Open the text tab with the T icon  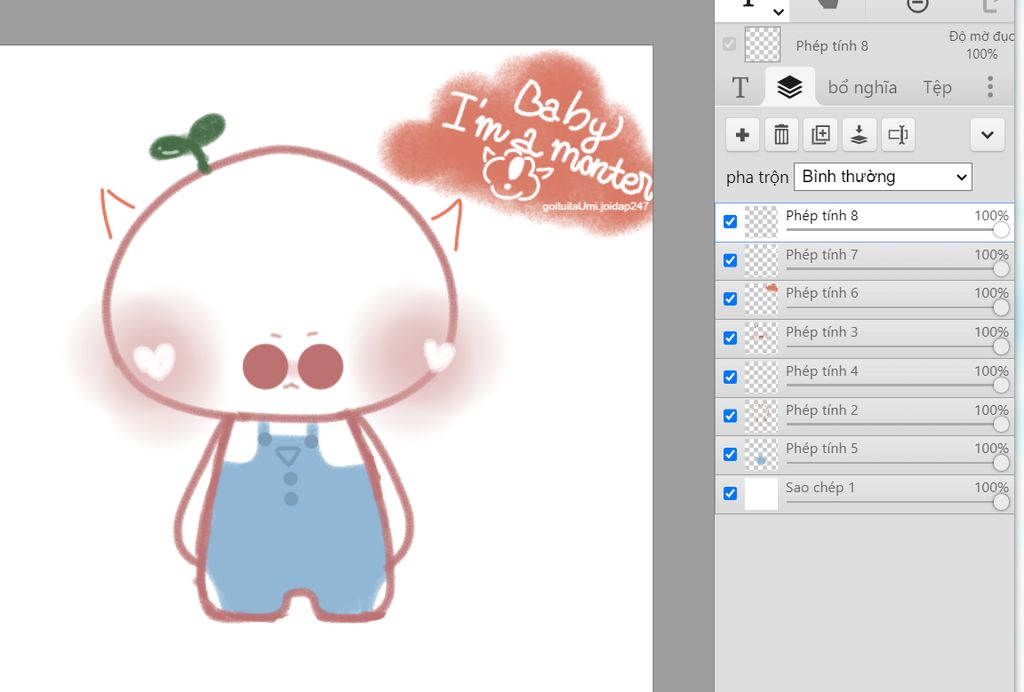740,87
